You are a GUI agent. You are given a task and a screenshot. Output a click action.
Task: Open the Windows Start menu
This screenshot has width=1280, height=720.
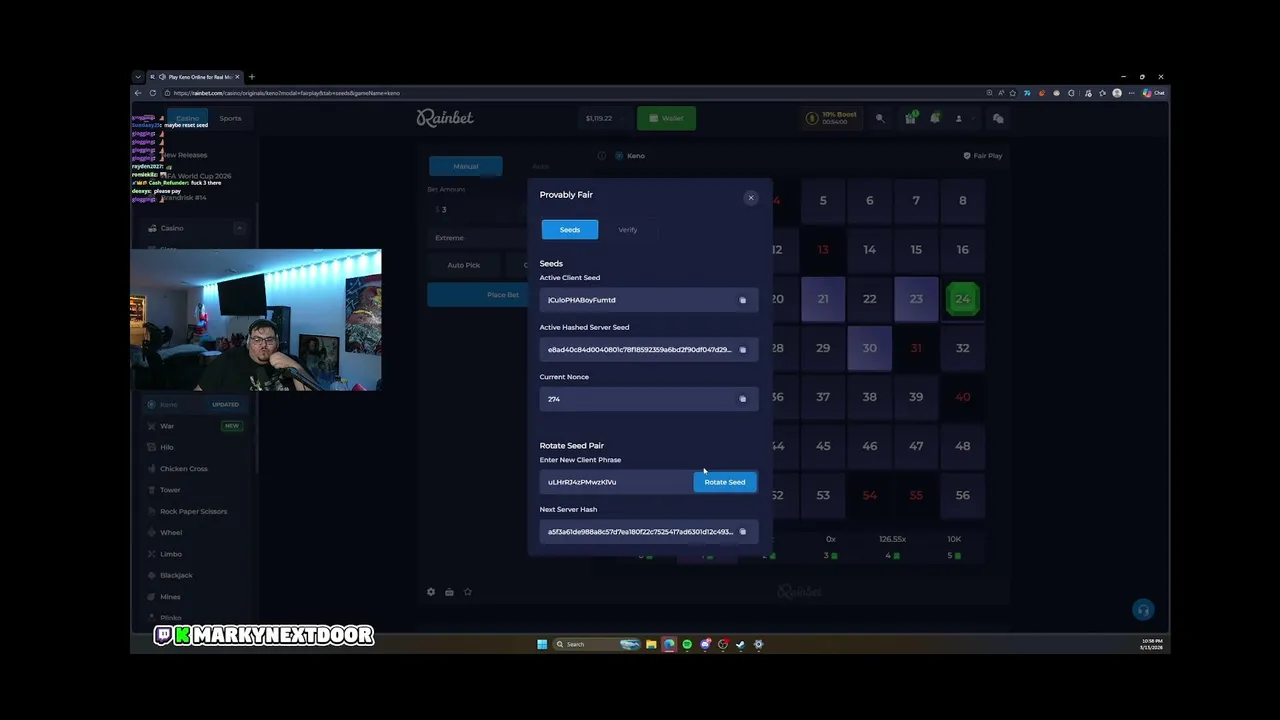542,644
